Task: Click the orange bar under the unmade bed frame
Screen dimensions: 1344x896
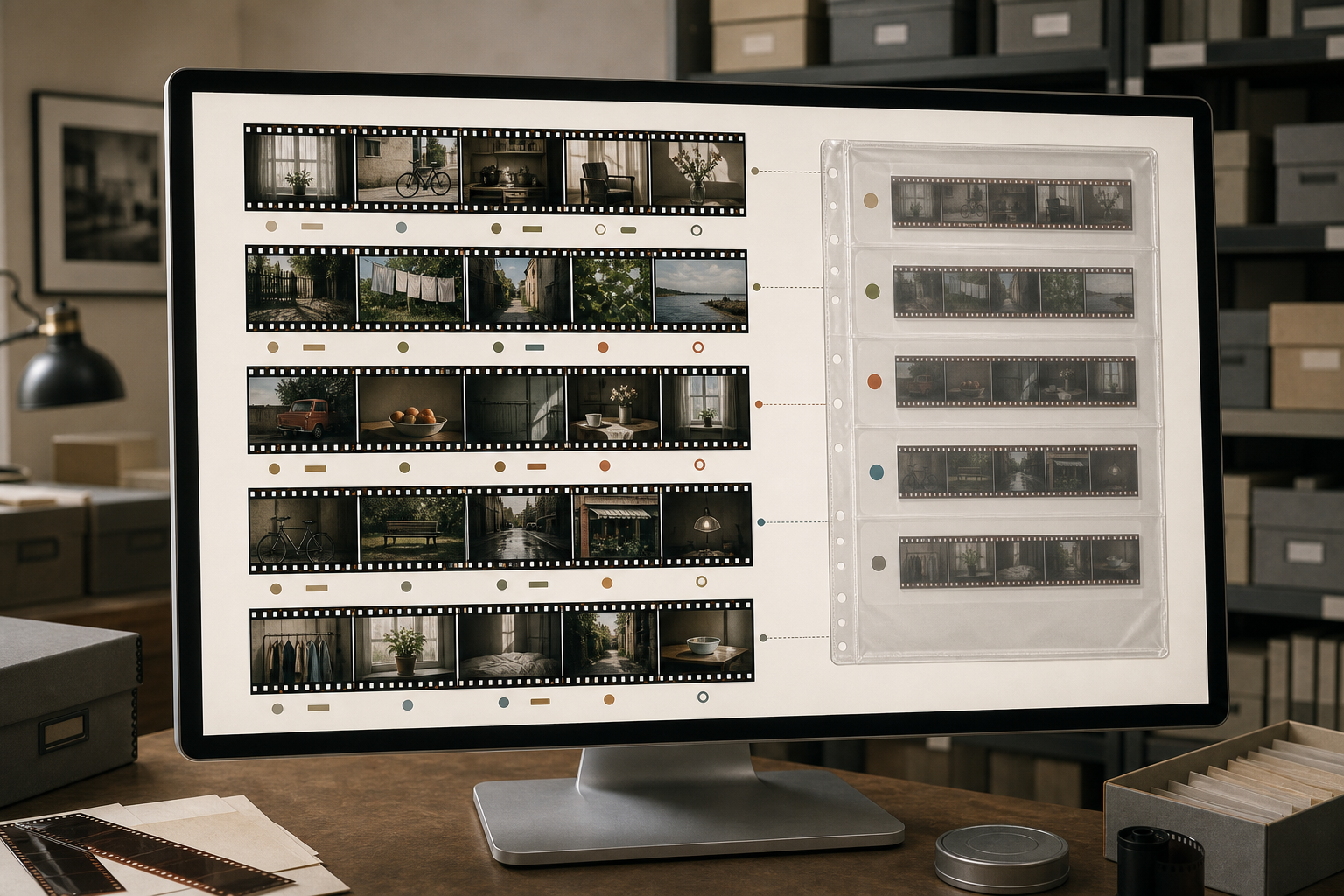Action: (540, 702)
